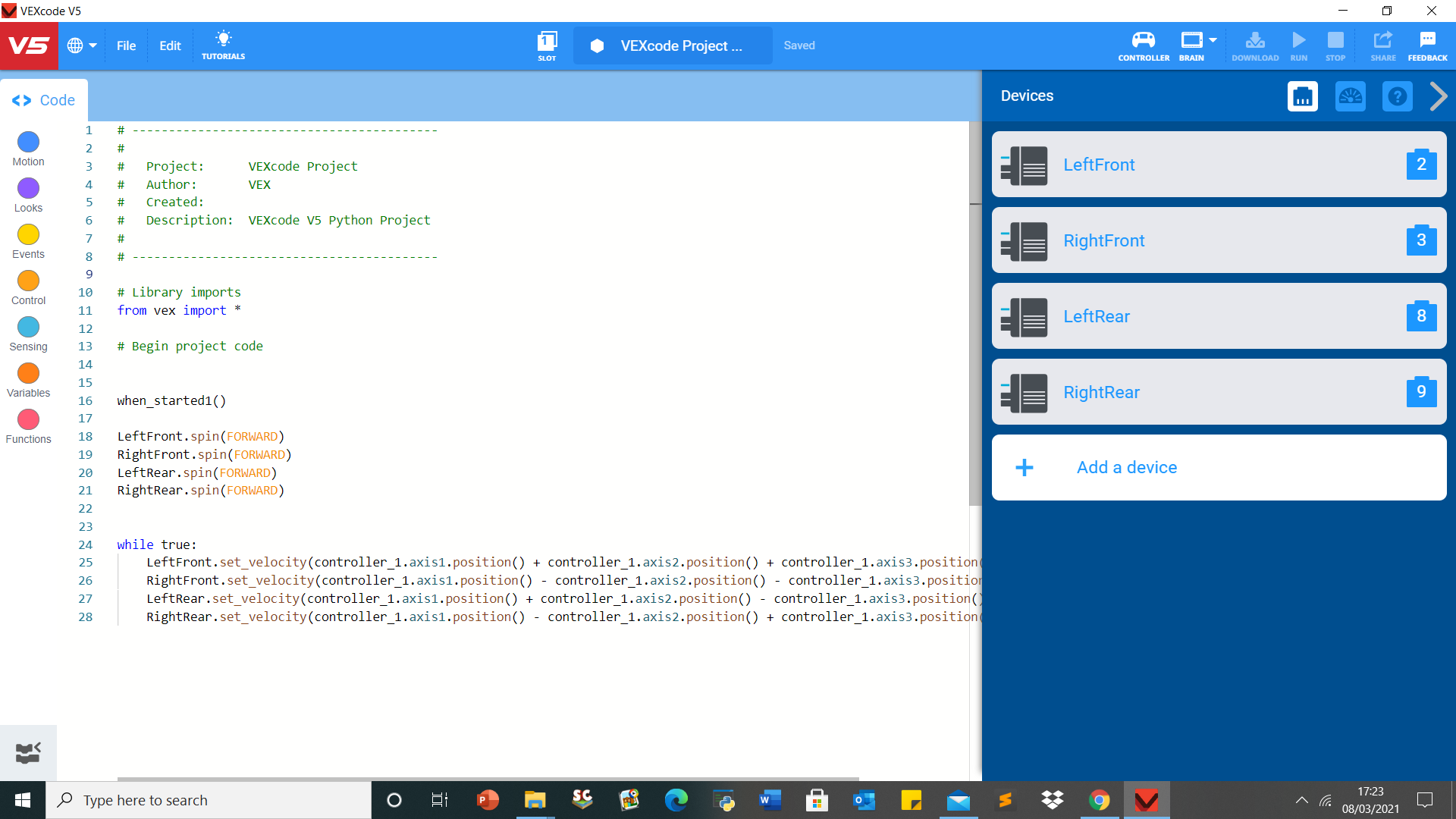The image size is (1456, 819).
Task: Open the Events command category
Action: pyautogui.click(x=28, y=241)
